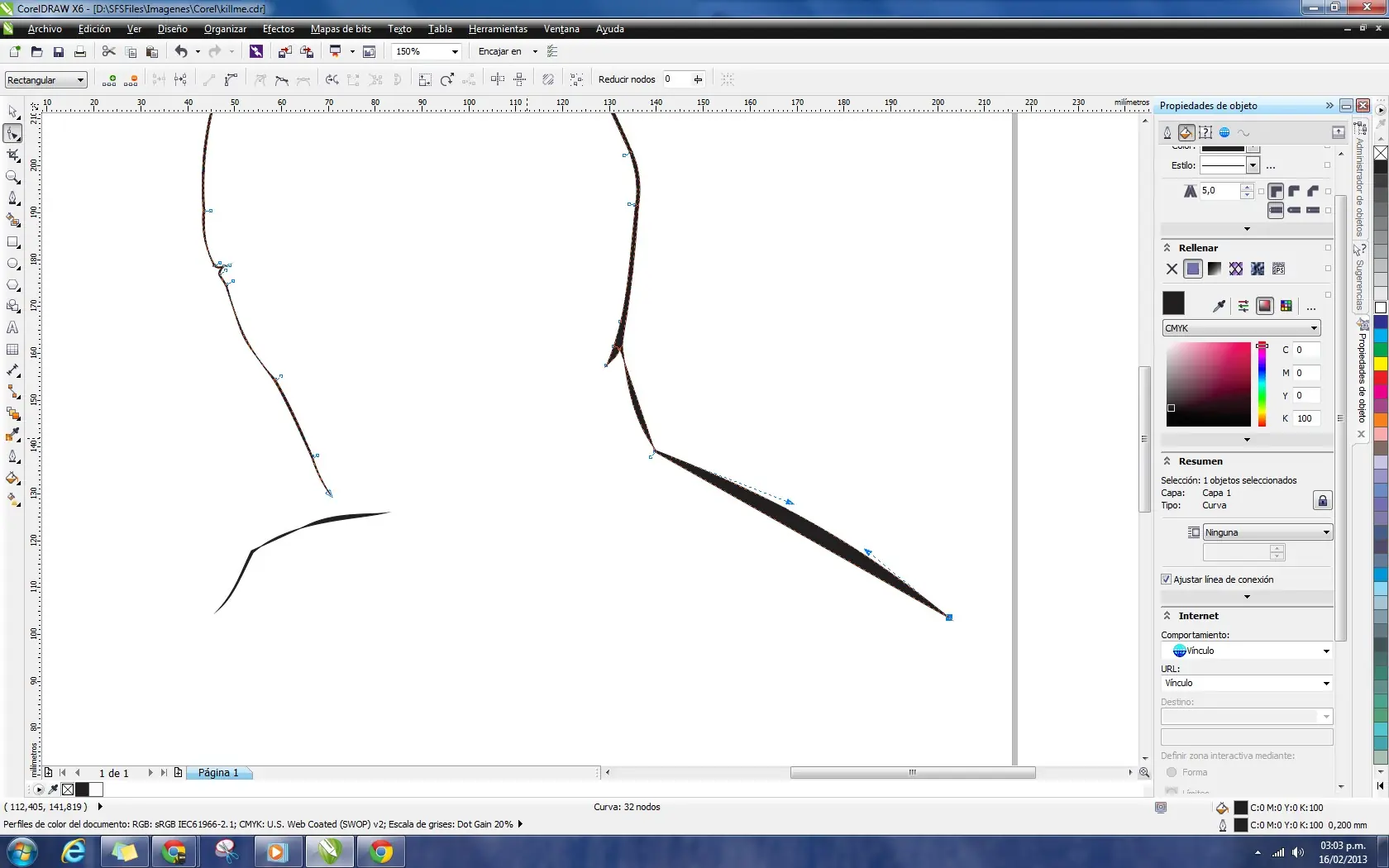The height and width of the screenshot is (868, 1389).
Task: Open more fill color options ellipsis
Action: coord(1310,308)
